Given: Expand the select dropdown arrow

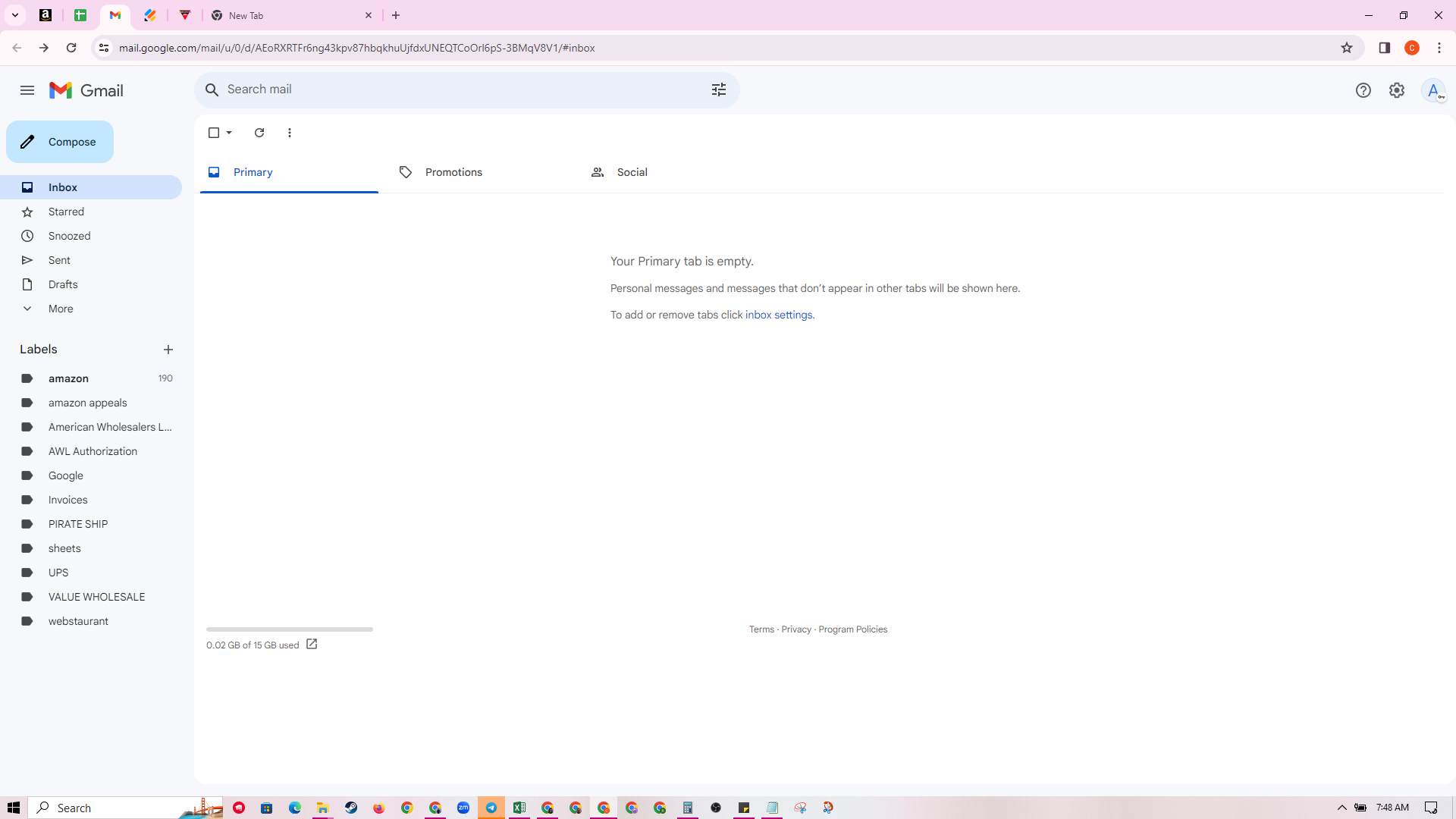Looking at the screenshot, I should coord(229,133).
